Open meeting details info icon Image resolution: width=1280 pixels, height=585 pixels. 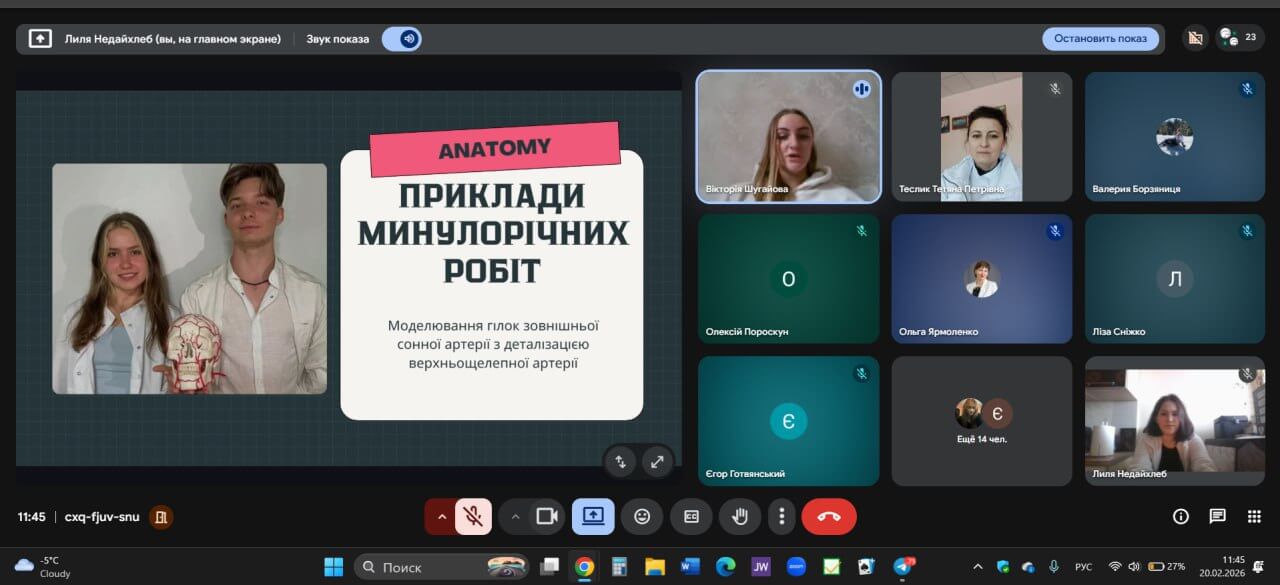pos(1180,516)
